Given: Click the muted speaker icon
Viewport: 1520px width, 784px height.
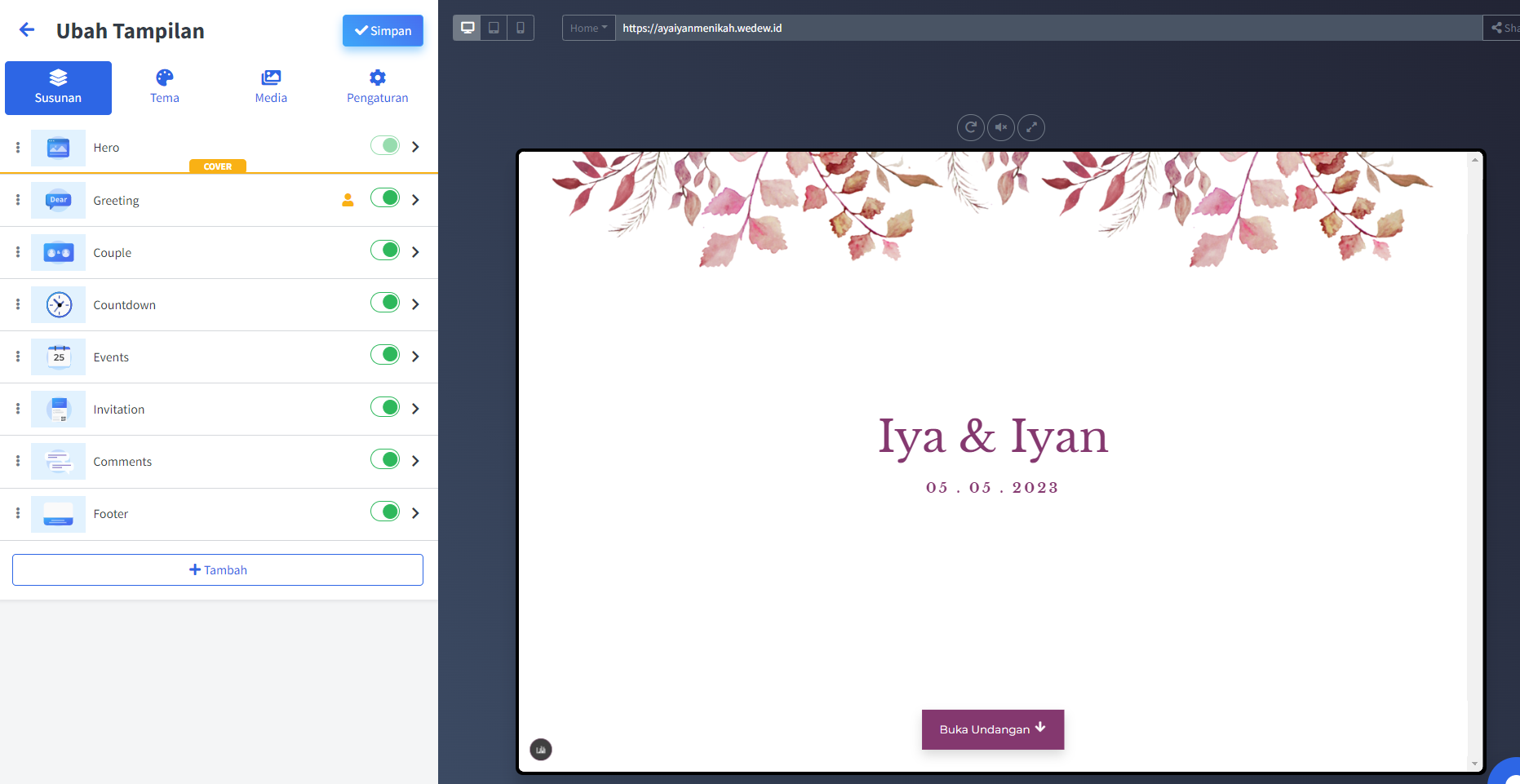Looking at the screenshot, I should click(1001, 127).
